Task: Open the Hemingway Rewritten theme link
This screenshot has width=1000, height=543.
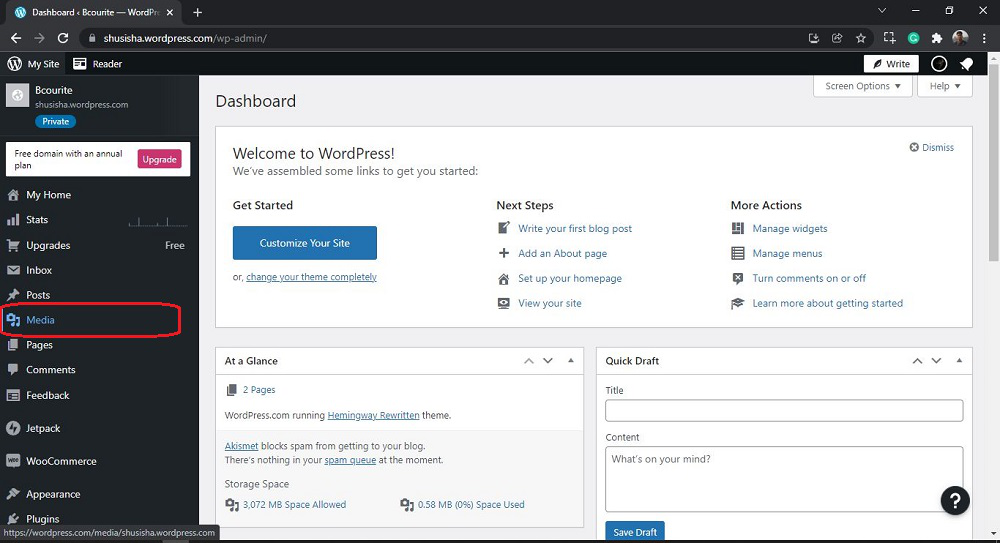Action: click(x=374, y=415)
